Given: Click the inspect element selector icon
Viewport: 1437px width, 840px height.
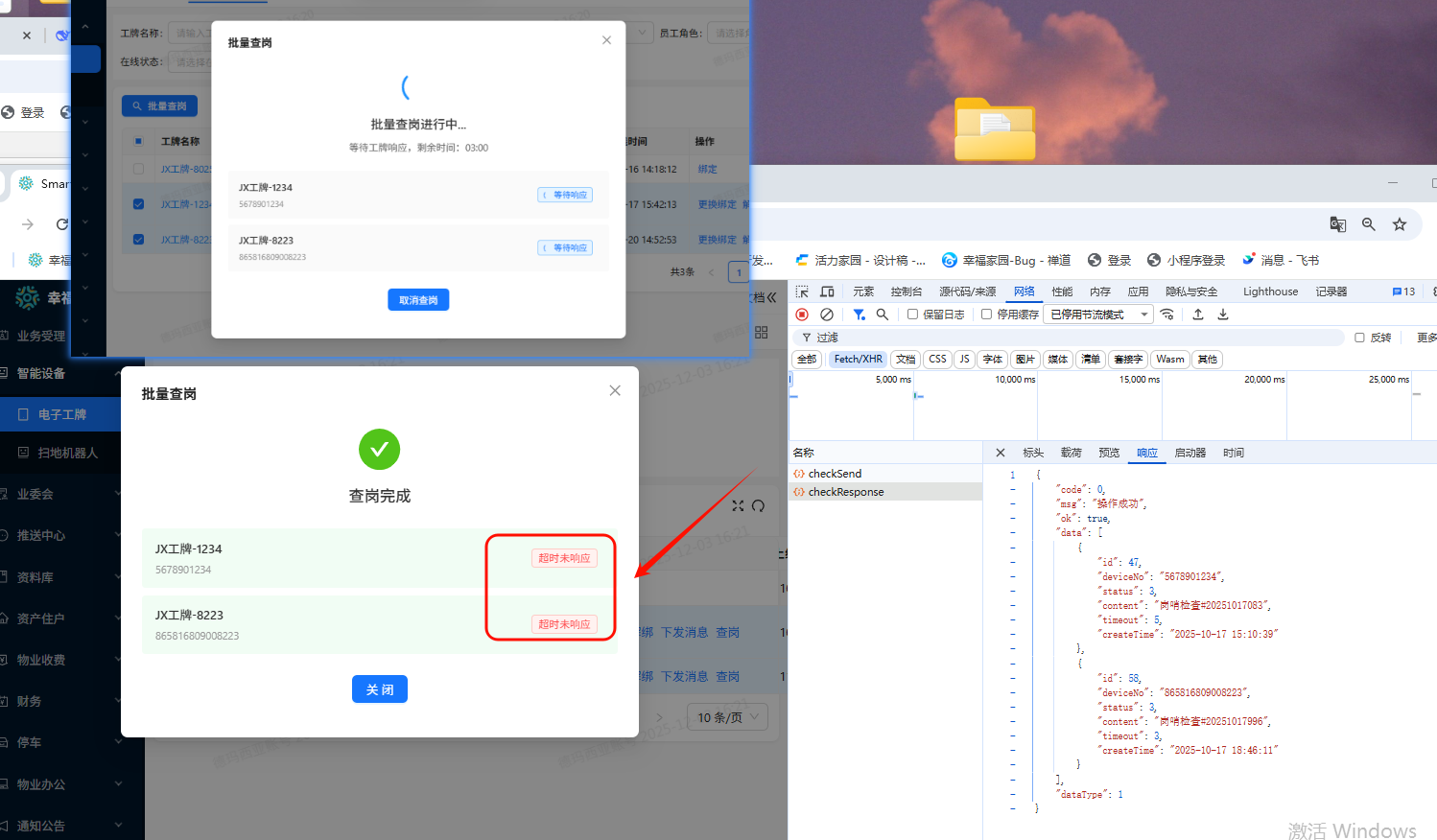Looking at the screenshot, I should tap(802, 292).
